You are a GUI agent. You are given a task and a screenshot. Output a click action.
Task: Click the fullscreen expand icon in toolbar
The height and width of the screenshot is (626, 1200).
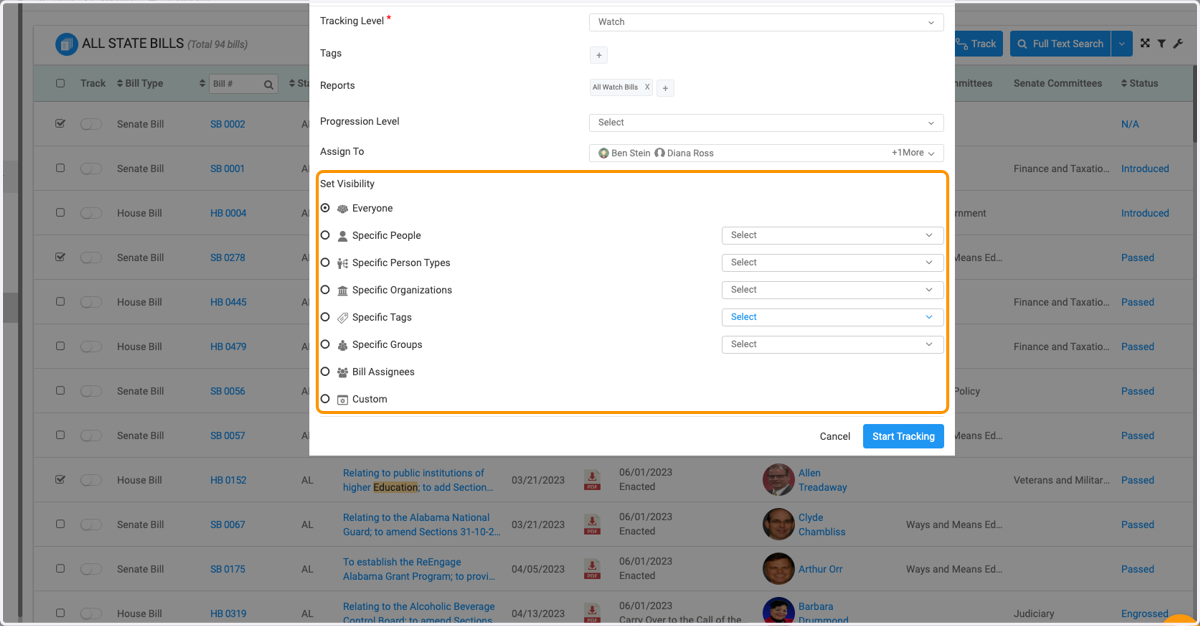point(1145,43)
